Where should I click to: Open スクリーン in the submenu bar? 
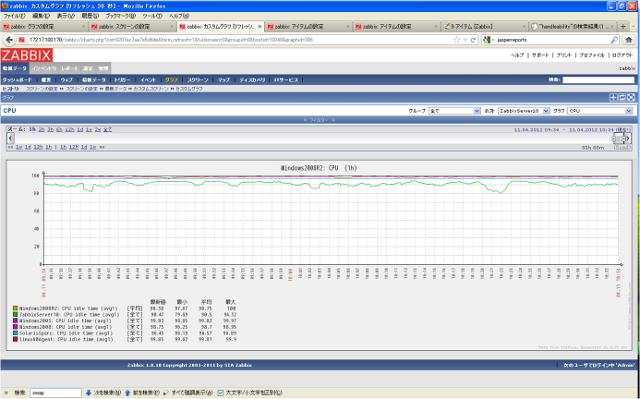pyautogui.click(x=198, y=80)
